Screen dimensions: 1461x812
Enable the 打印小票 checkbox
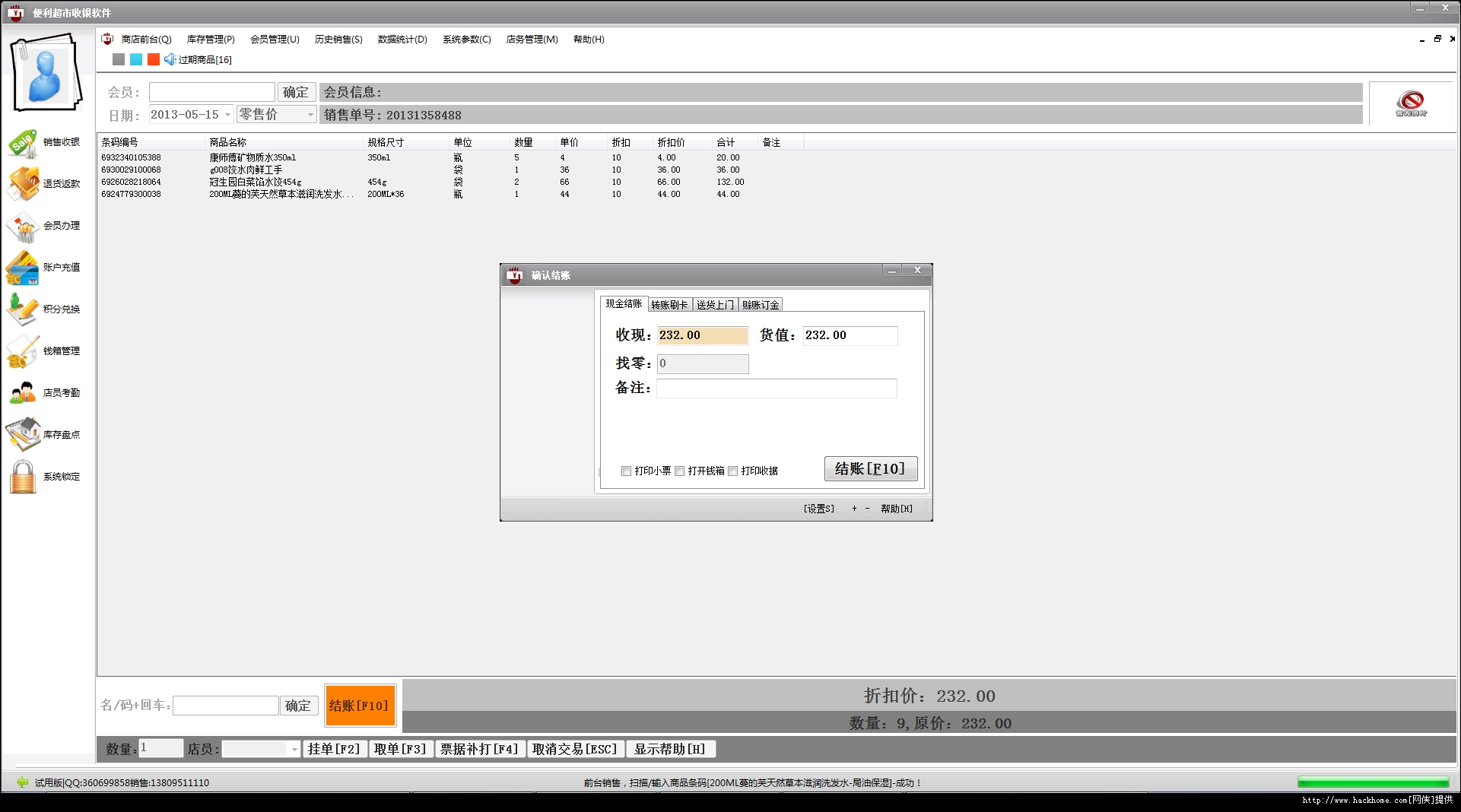click(x=626, y=471)
